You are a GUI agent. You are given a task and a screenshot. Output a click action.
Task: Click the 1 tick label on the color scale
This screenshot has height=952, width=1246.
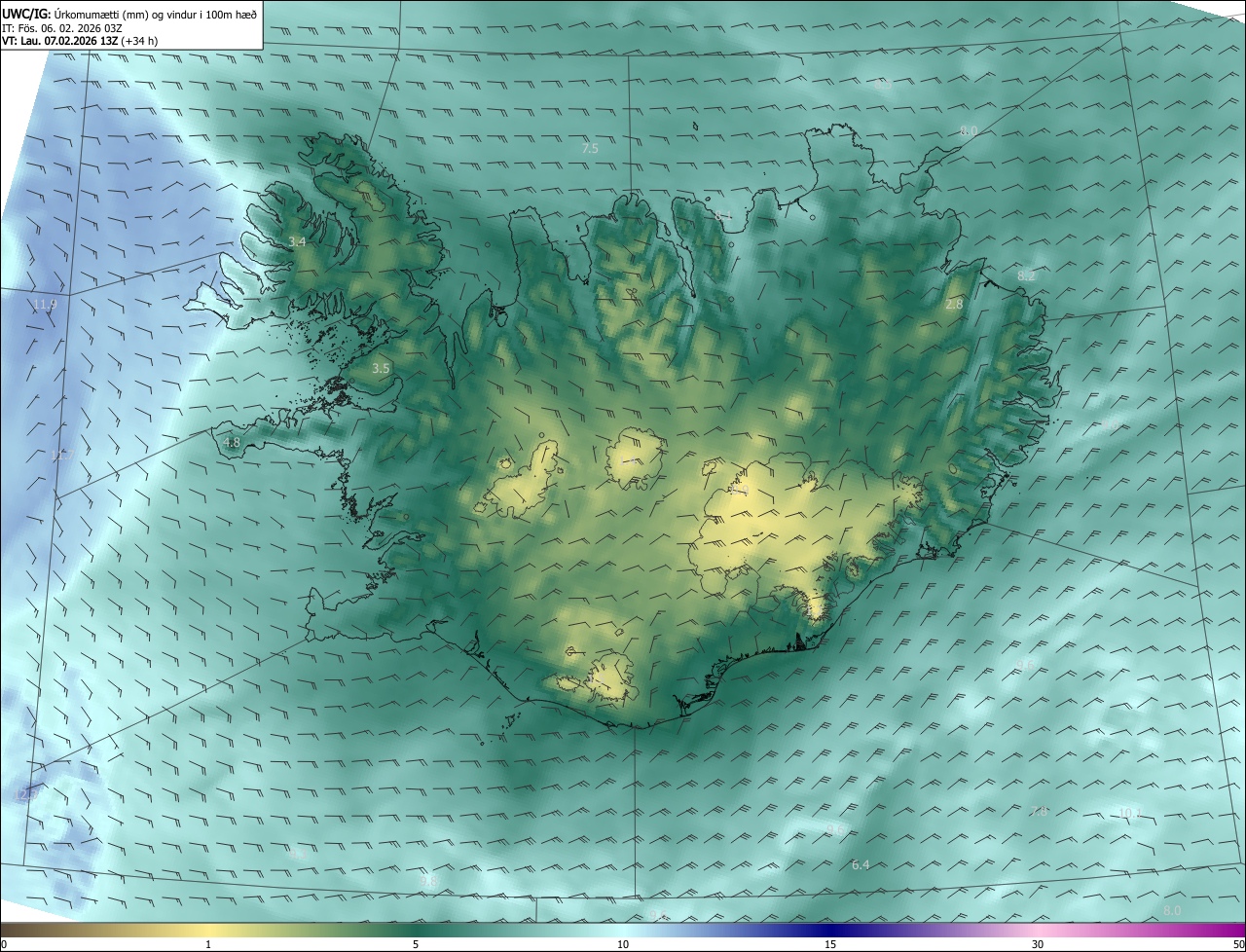[x=208, y=944]
